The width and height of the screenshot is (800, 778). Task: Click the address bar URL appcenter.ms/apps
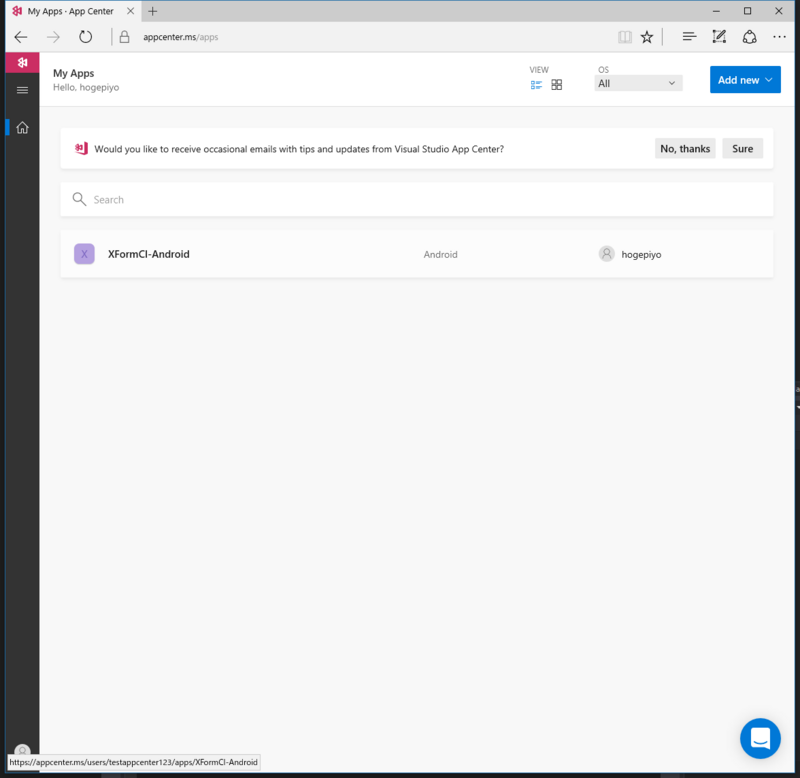tap(181, 37)
